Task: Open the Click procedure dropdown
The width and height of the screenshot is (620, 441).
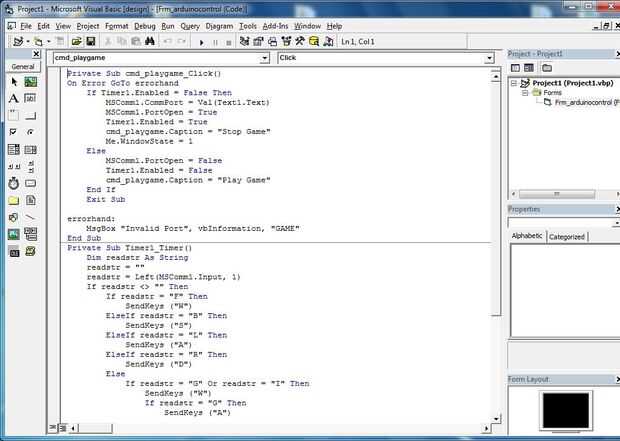Action: (489, 58)
